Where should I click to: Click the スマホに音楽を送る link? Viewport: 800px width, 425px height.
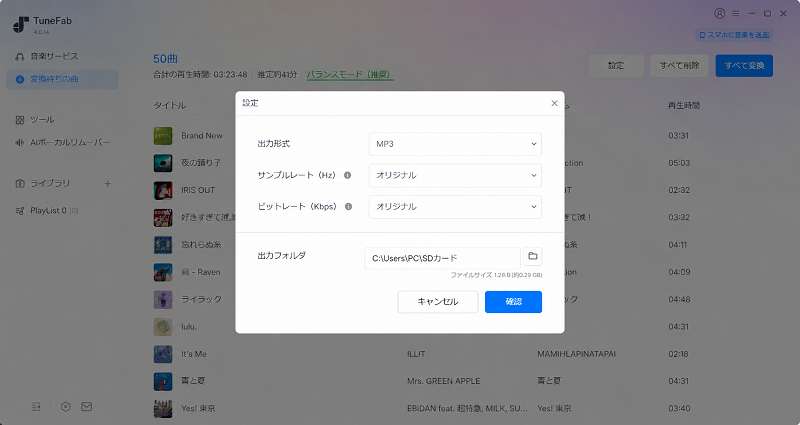pyautogui.click(x=735, y=35)
